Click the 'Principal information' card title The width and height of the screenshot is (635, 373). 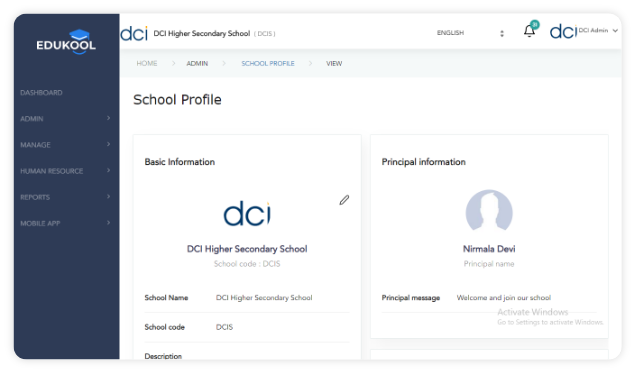click(424, 162)
